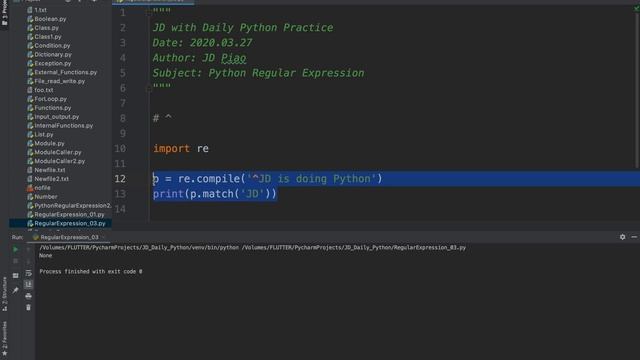Click 'Date: 2020.03.27' docstring line

click(202, 43)
